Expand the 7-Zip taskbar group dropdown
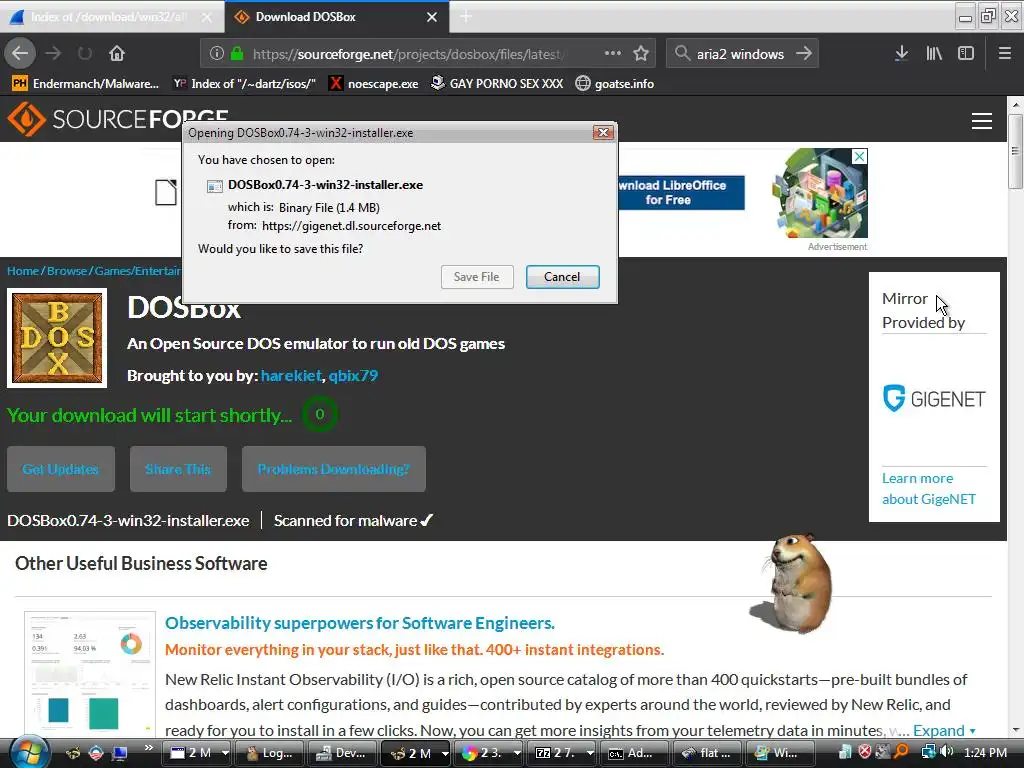Screen dimensions: 1024x768 (590, 753)
